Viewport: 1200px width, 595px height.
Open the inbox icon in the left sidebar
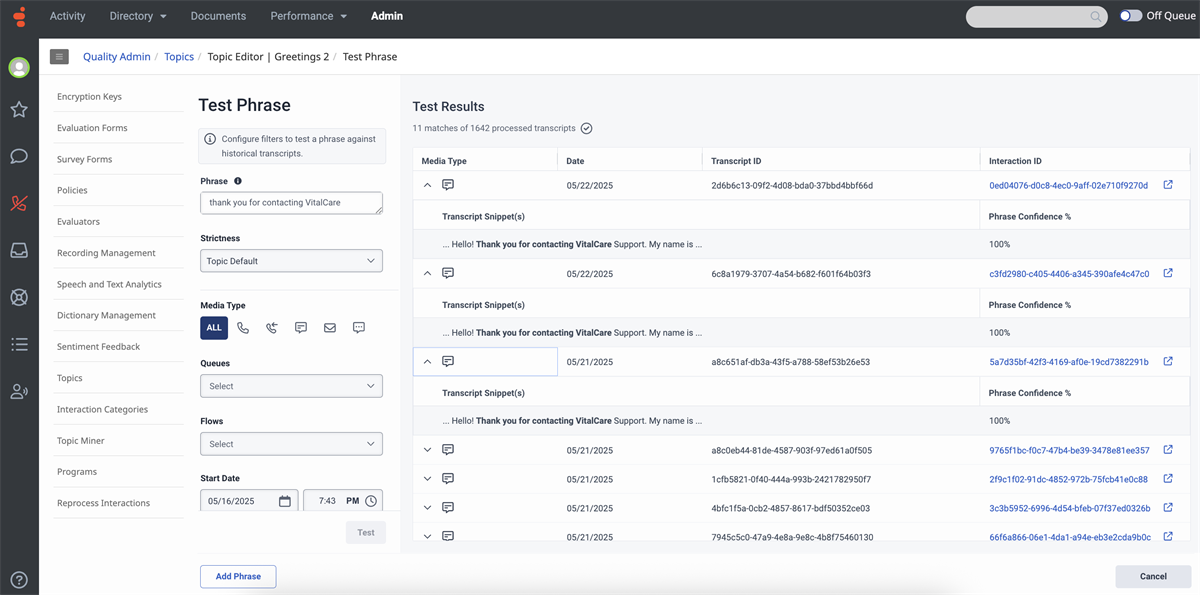point(19,251)
